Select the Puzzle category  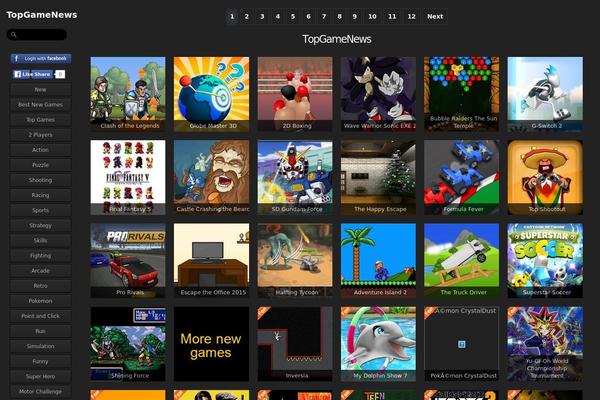point(40,165)
